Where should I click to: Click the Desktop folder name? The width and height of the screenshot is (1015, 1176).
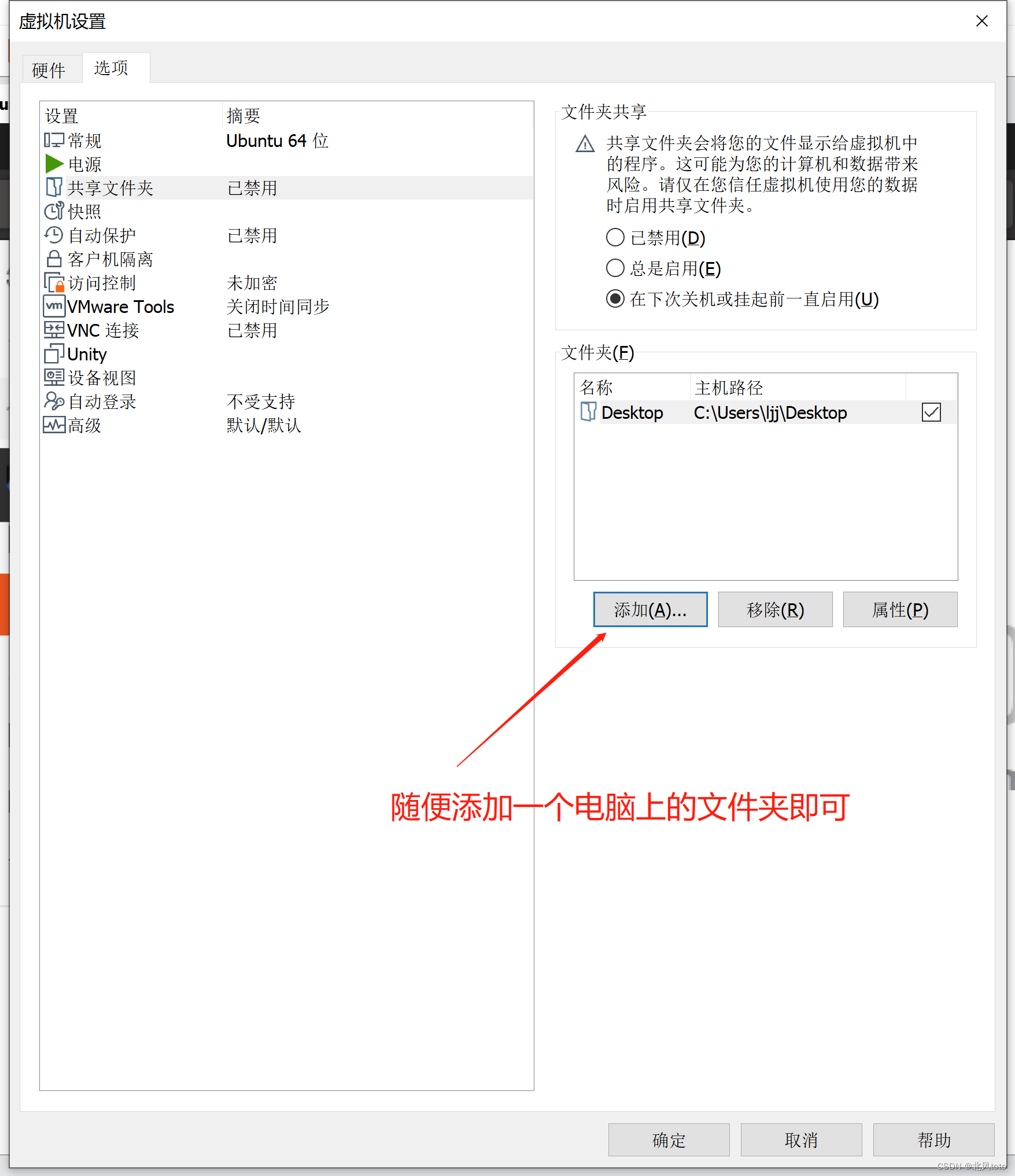point(632,412)
